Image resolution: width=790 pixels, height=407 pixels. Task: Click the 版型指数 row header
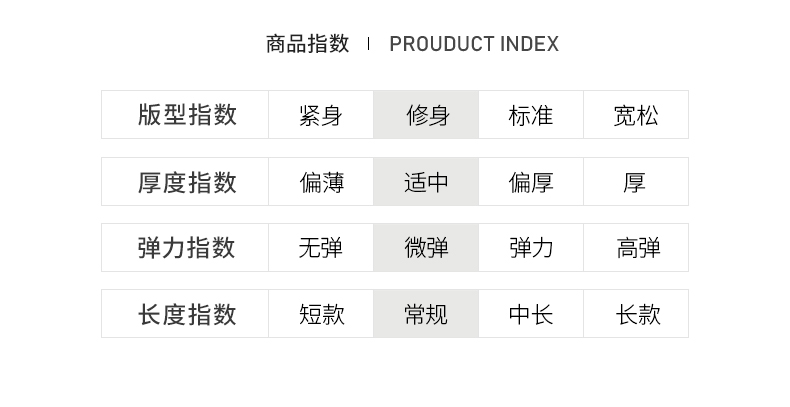(186, 115)
